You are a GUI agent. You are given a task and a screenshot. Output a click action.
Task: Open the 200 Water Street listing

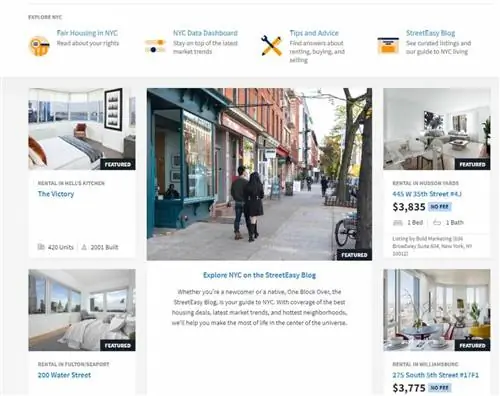pyautogui.click(x=64, y=375)
